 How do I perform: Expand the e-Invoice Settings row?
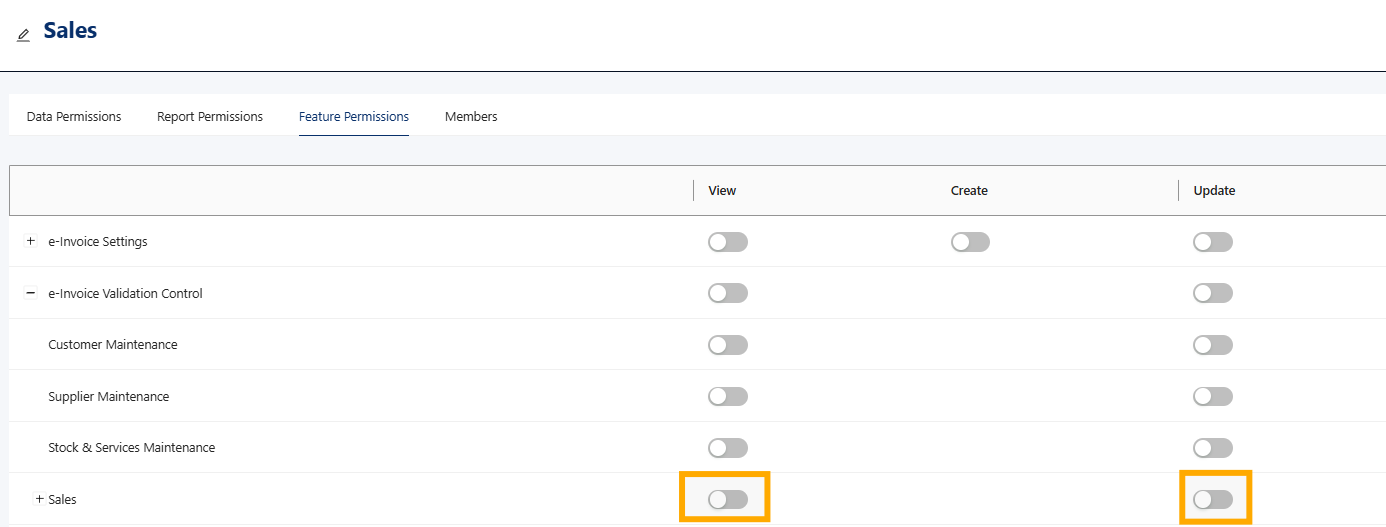click(x=30, y=241)
